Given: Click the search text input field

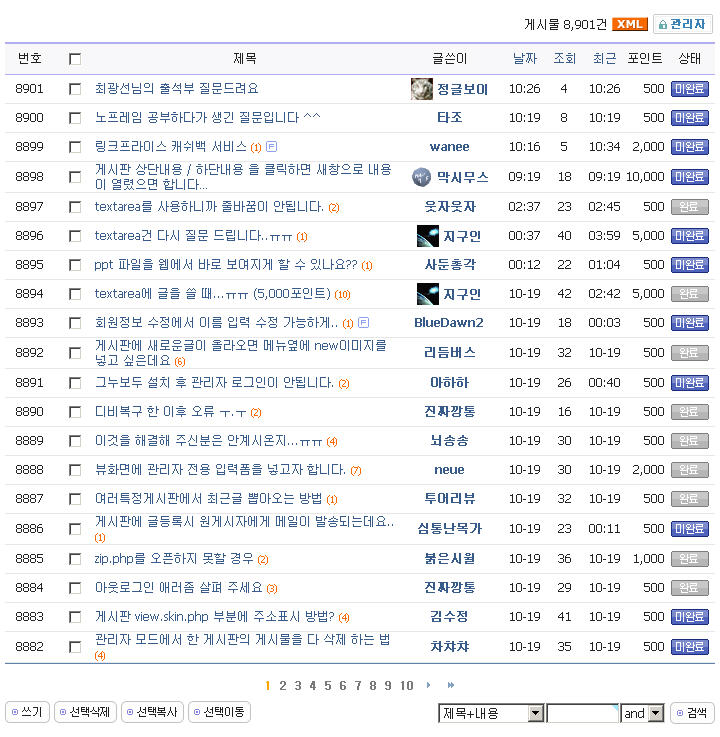Looking at the screenshot, I should (x=582, y=713).
